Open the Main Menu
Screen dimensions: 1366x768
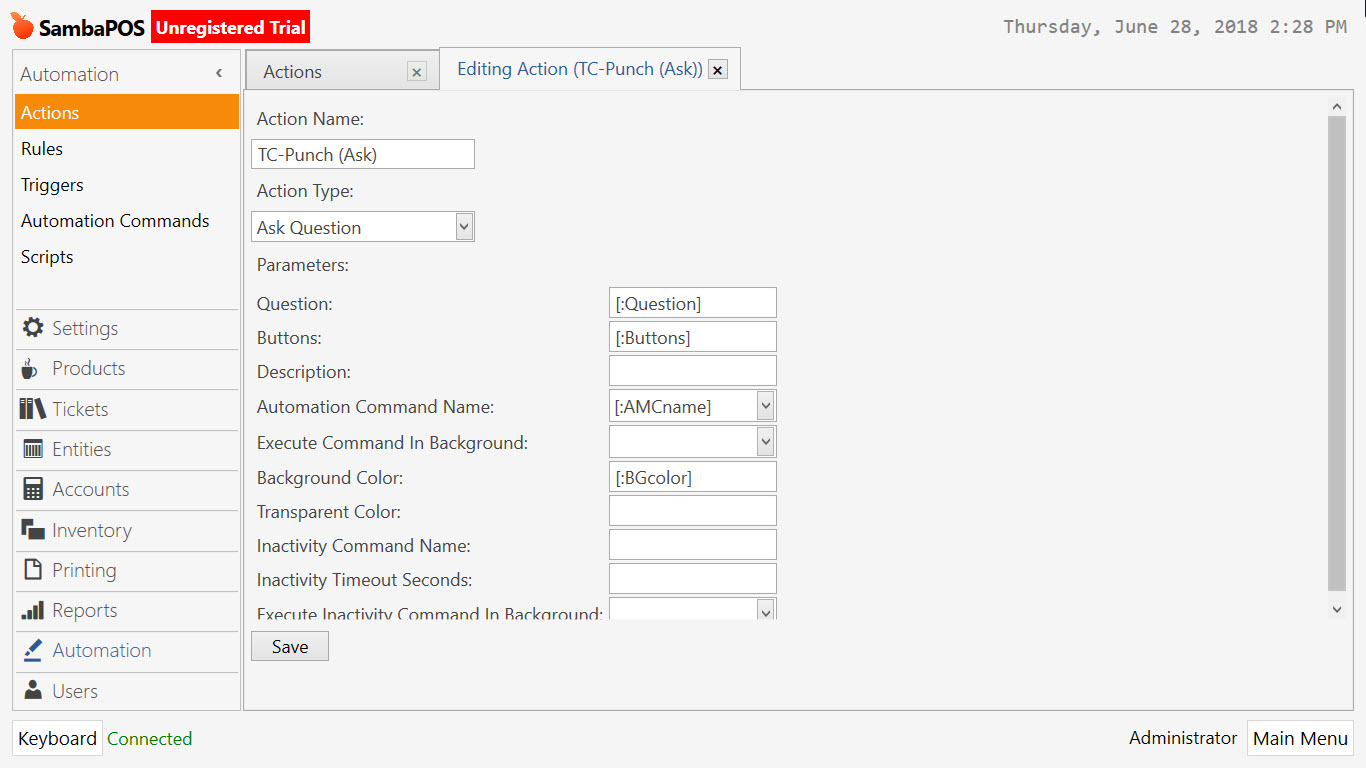[x=1300, y=738]
